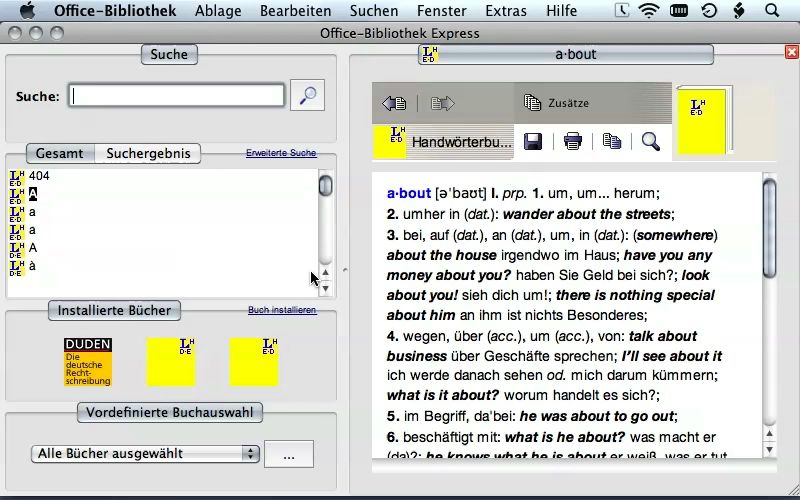Print the entry with the printer icon
800x500 pixels.
[x=572, y=141]
